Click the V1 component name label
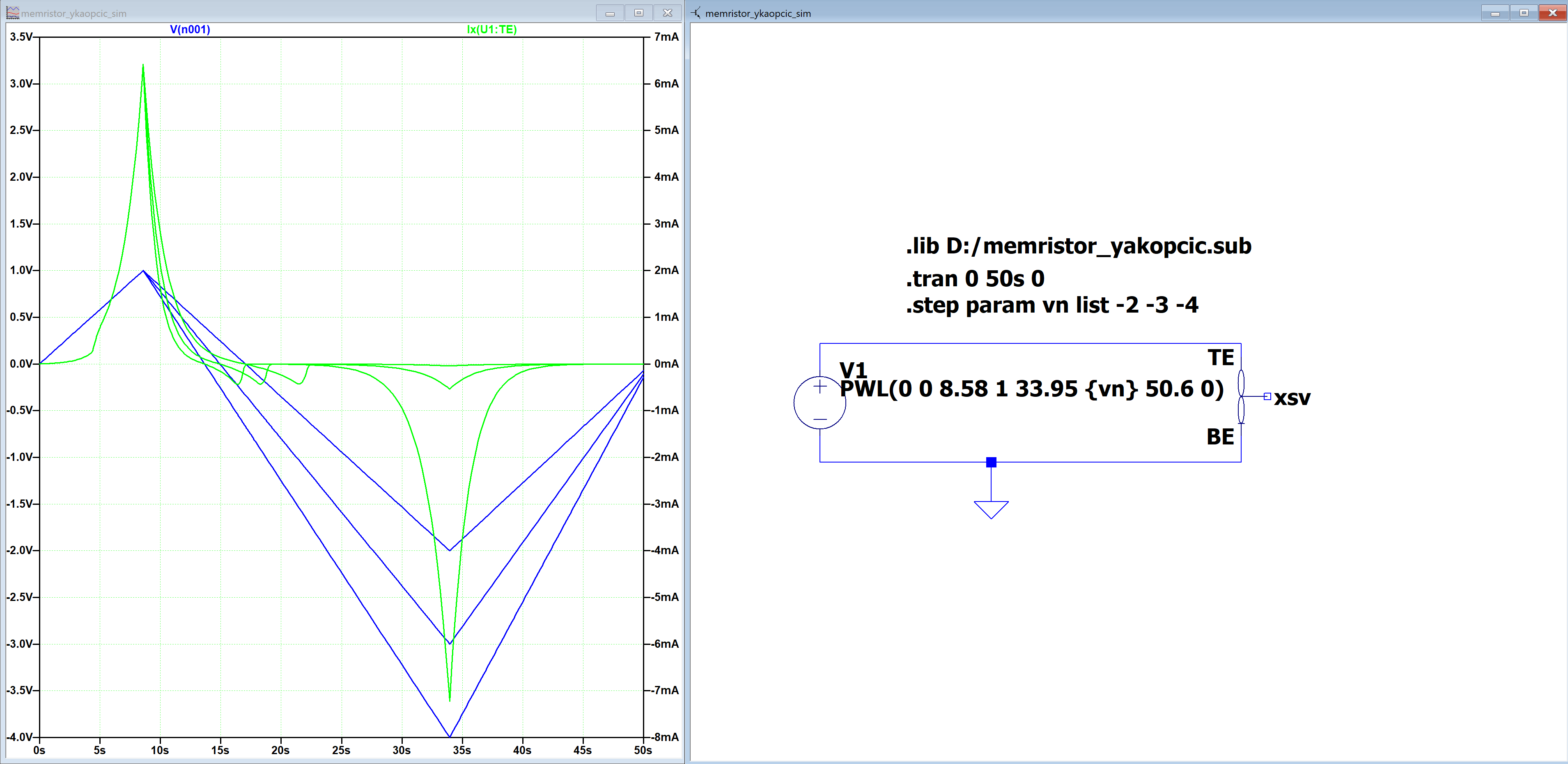Screen dimensions: 1568x764 pos(853,370)
